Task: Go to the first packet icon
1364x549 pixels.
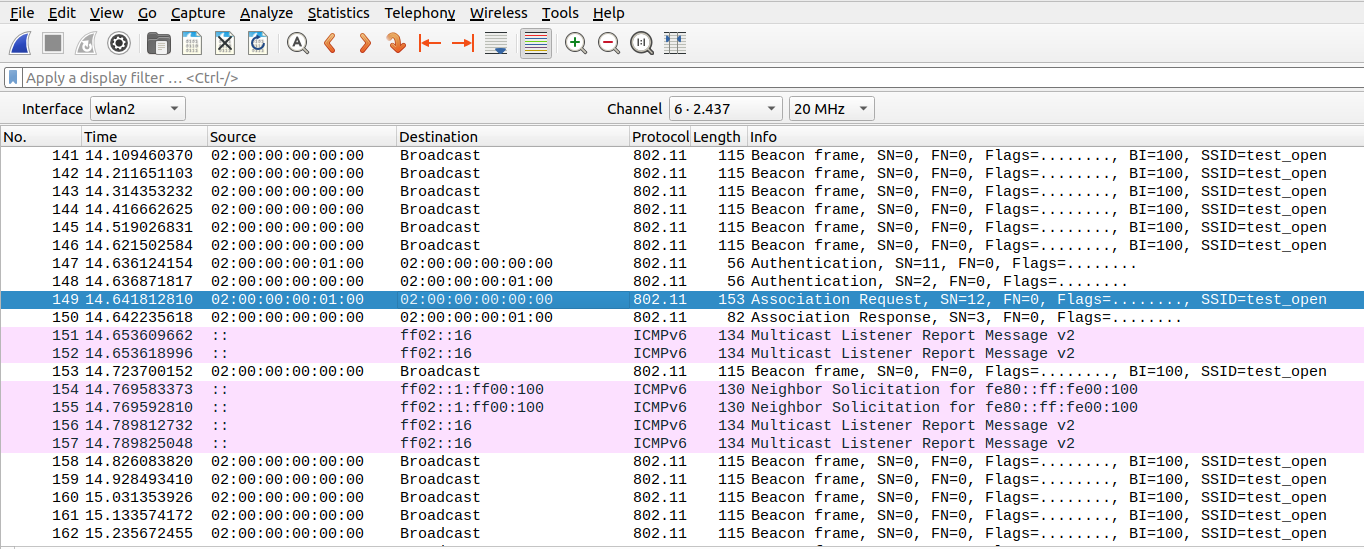Action: click(x=430, y=43)
